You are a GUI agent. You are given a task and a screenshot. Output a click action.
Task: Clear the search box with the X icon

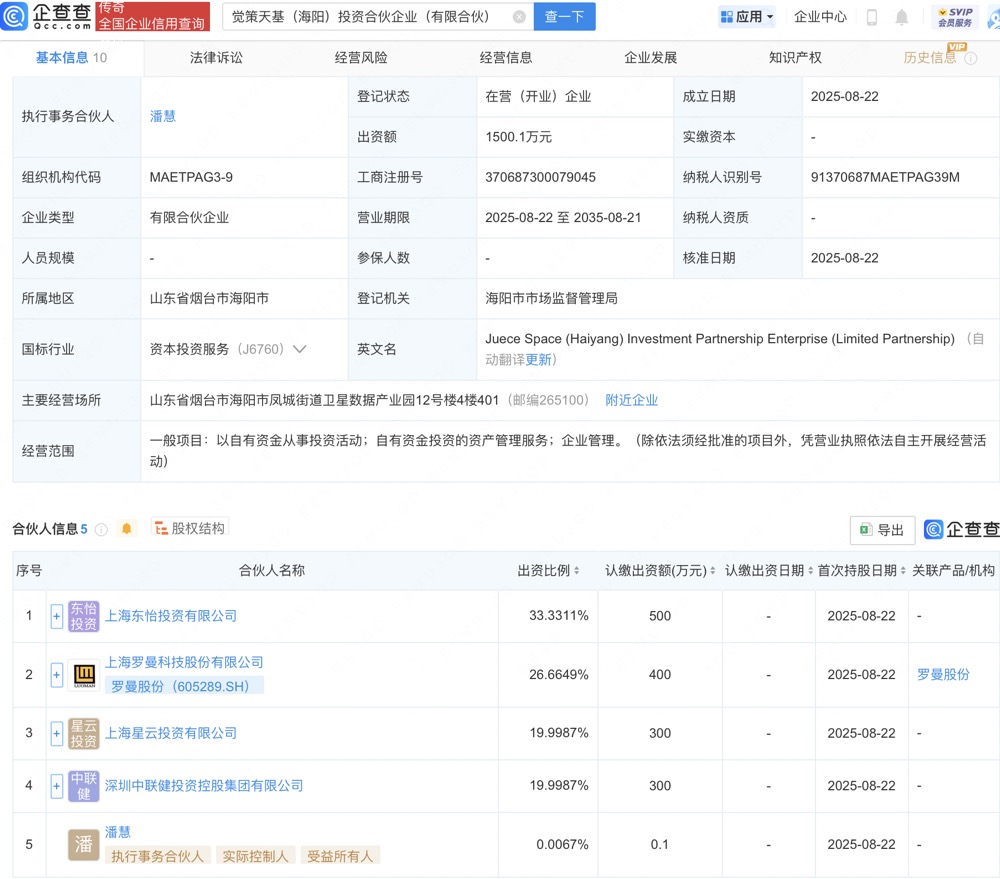(x=519, y=17)
